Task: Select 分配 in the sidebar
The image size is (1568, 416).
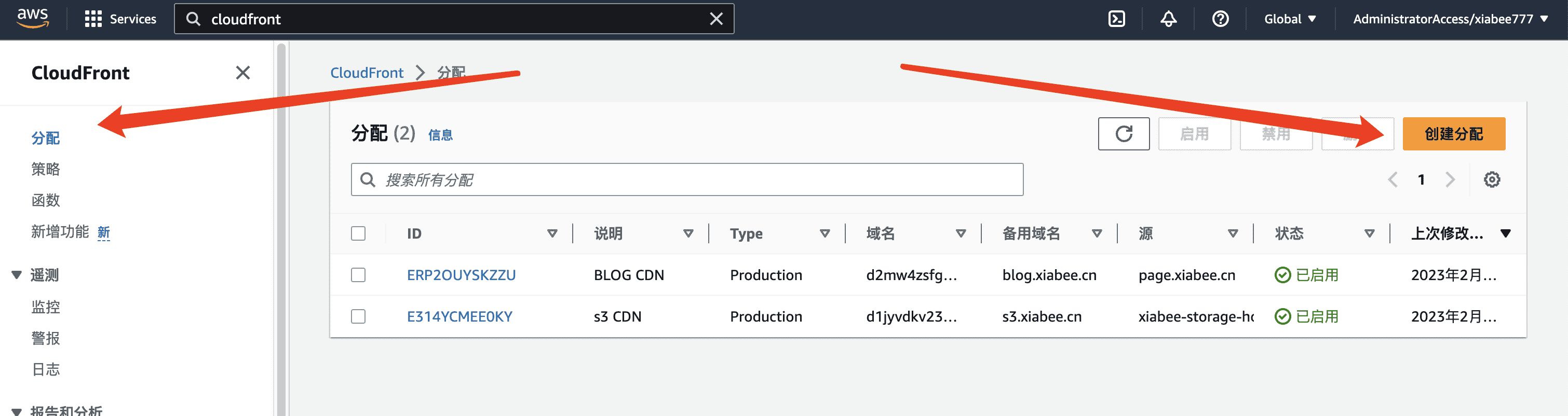Action: (46, 138)
